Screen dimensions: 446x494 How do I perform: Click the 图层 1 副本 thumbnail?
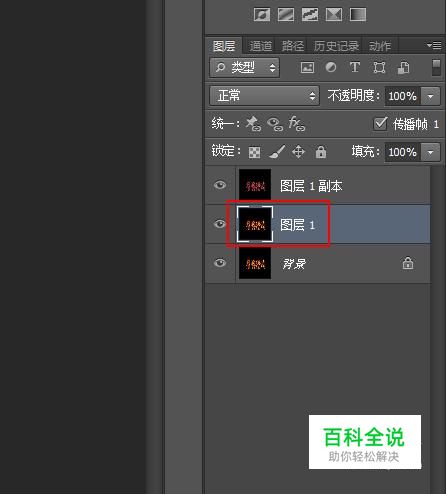[255, 185]
